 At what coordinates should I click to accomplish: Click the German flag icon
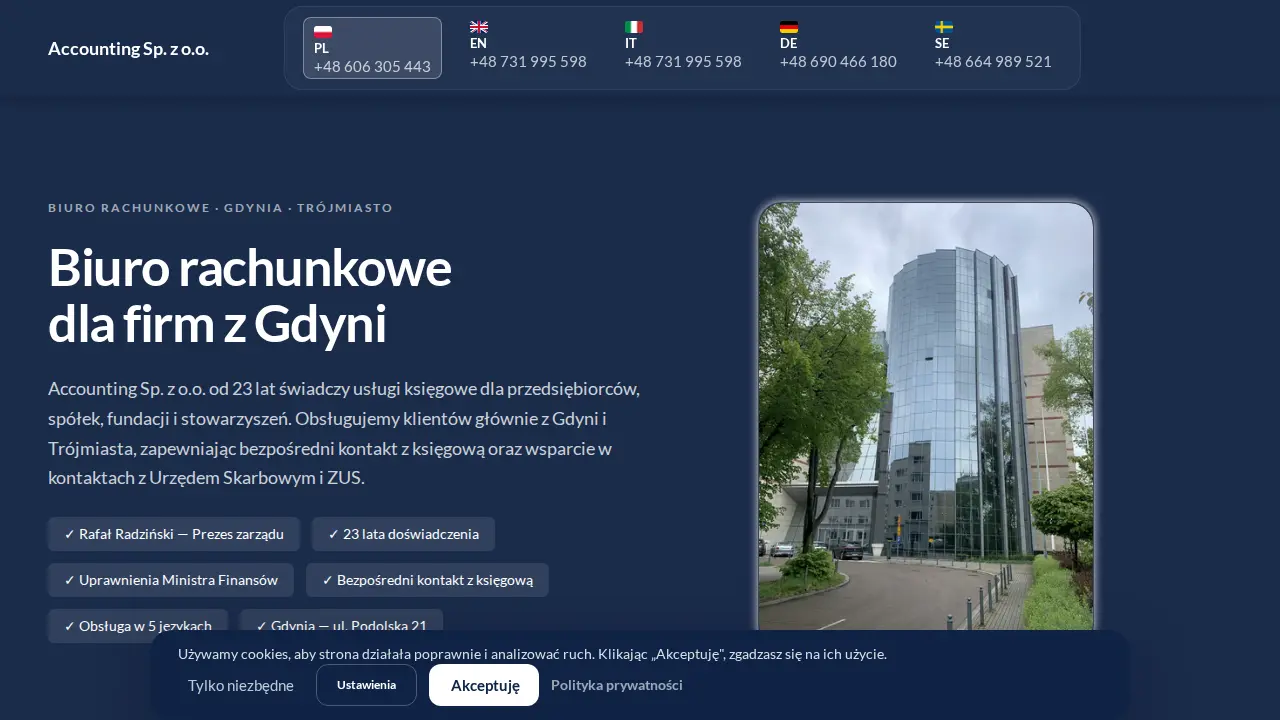pyautogui.click(x=789, y=27)
